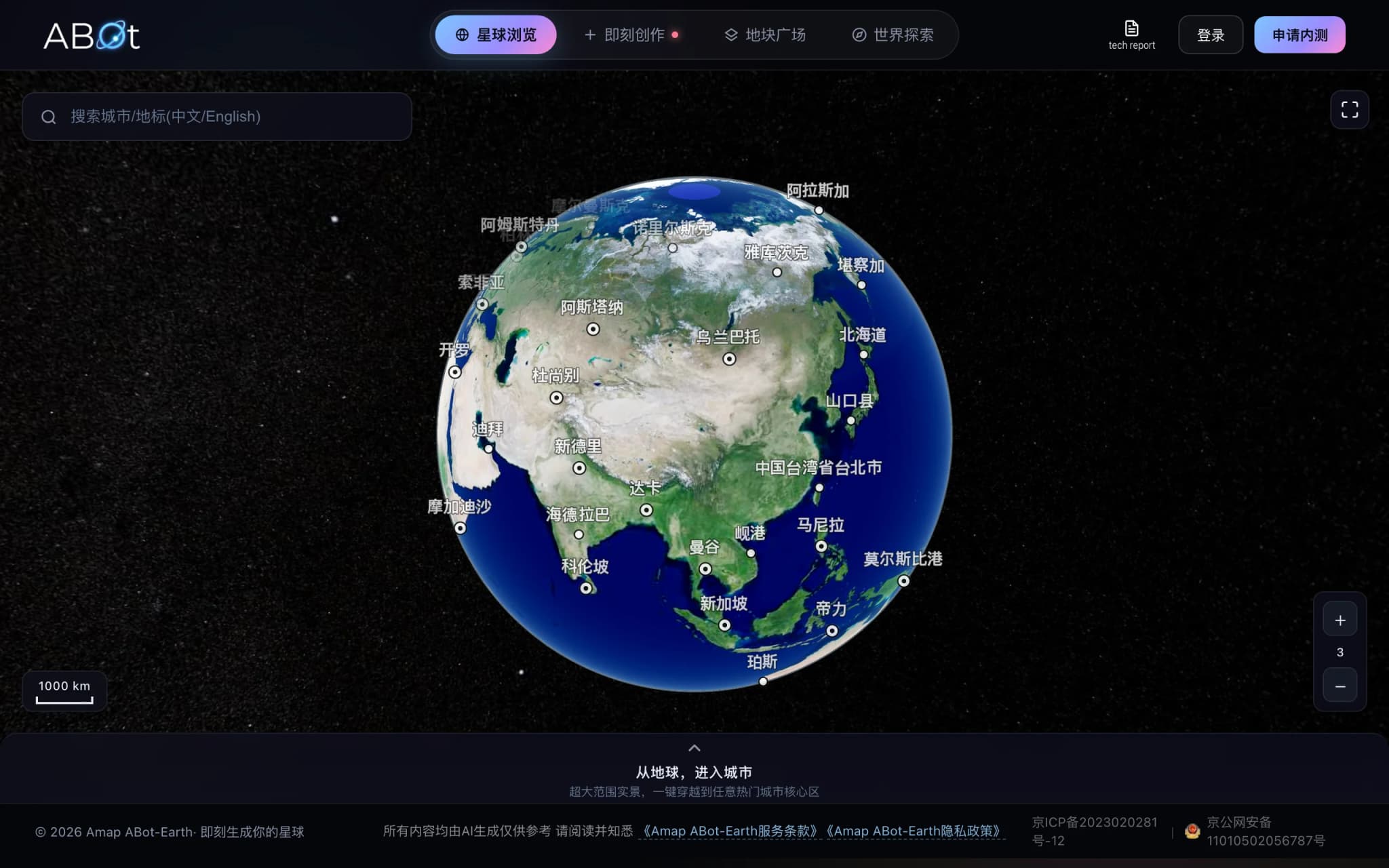
Task: Open Amap ABot-Earth隐私政策 link
Action: pyautogui.click(x=913, y=831)
